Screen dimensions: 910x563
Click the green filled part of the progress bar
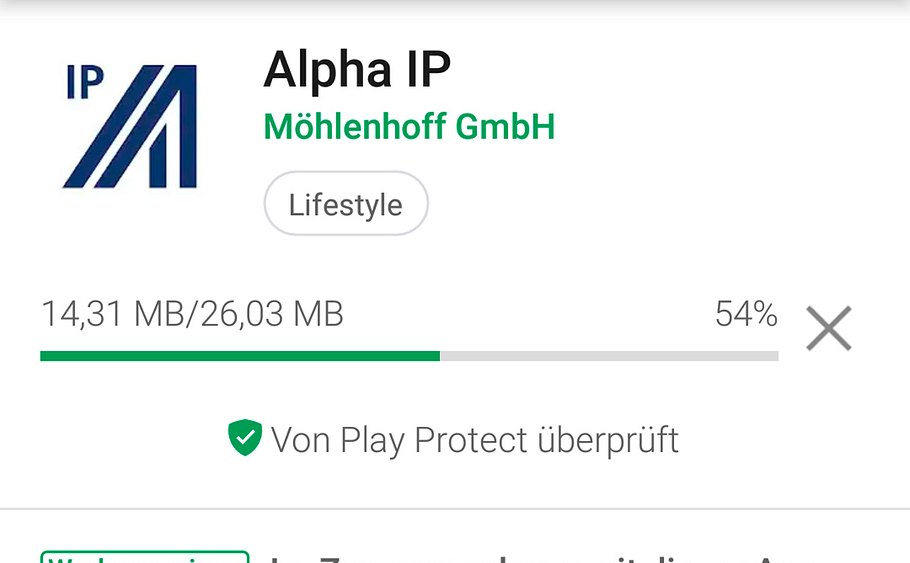pyautogui.click(x=240, y=356)
